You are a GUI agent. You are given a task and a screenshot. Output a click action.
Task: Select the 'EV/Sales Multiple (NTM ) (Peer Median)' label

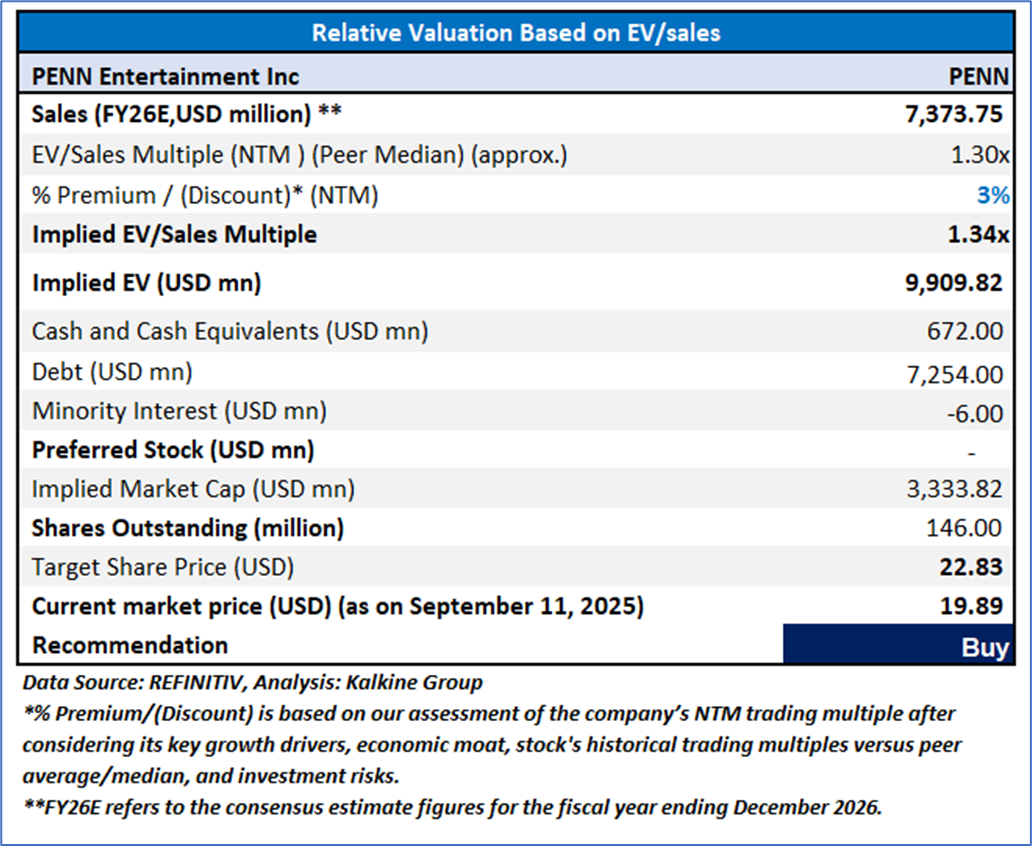click(x=299, y=155)
